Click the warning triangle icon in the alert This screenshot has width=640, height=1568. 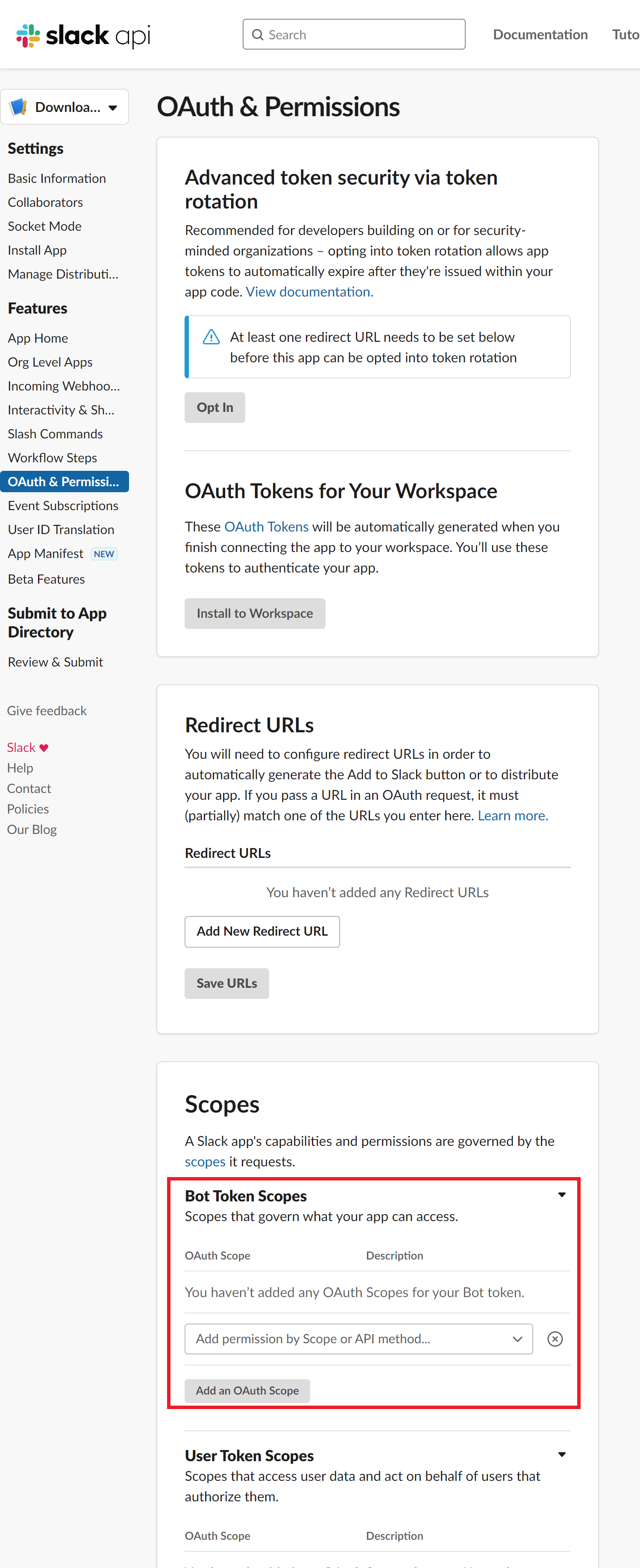211,337
